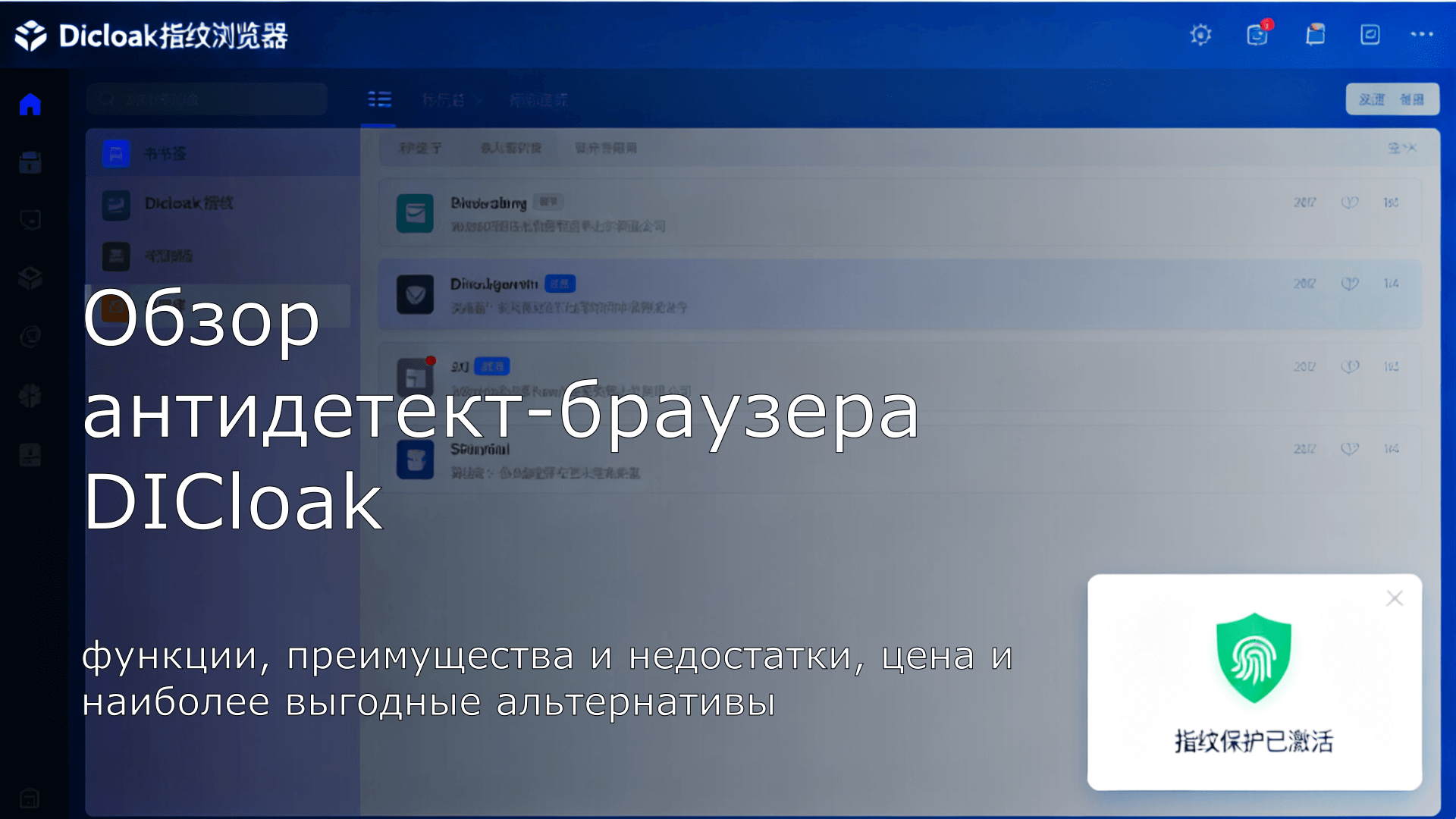Click the list view icon above the bookmarks panel

[381, 99]
